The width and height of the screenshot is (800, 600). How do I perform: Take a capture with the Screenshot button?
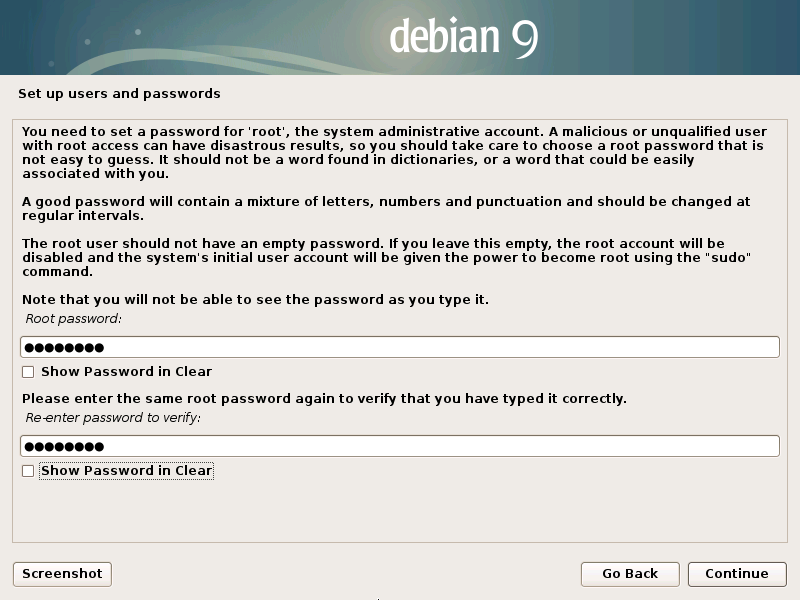(x=62, y=574)
